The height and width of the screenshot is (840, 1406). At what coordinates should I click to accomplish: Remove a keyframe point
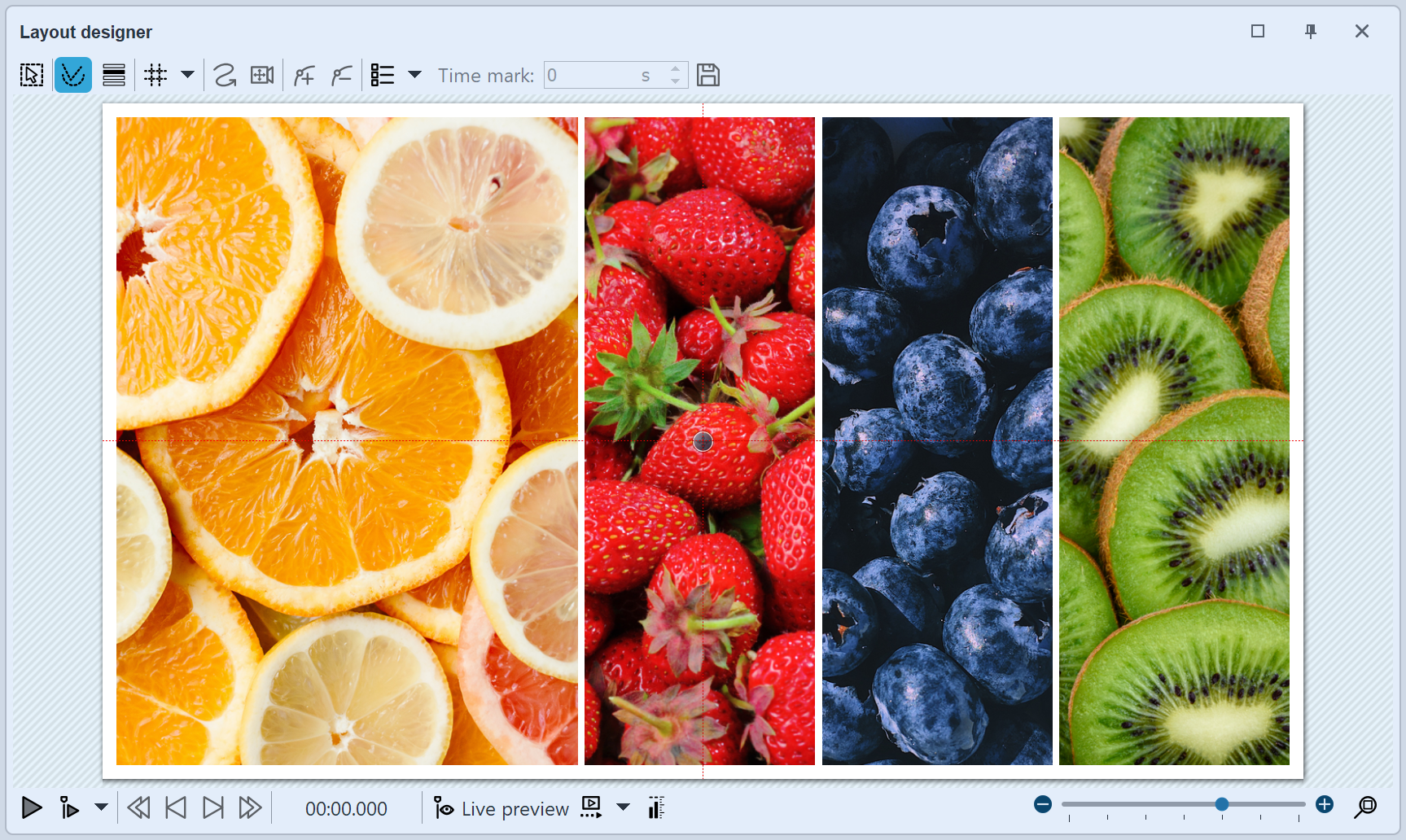(x=342, y=74)
